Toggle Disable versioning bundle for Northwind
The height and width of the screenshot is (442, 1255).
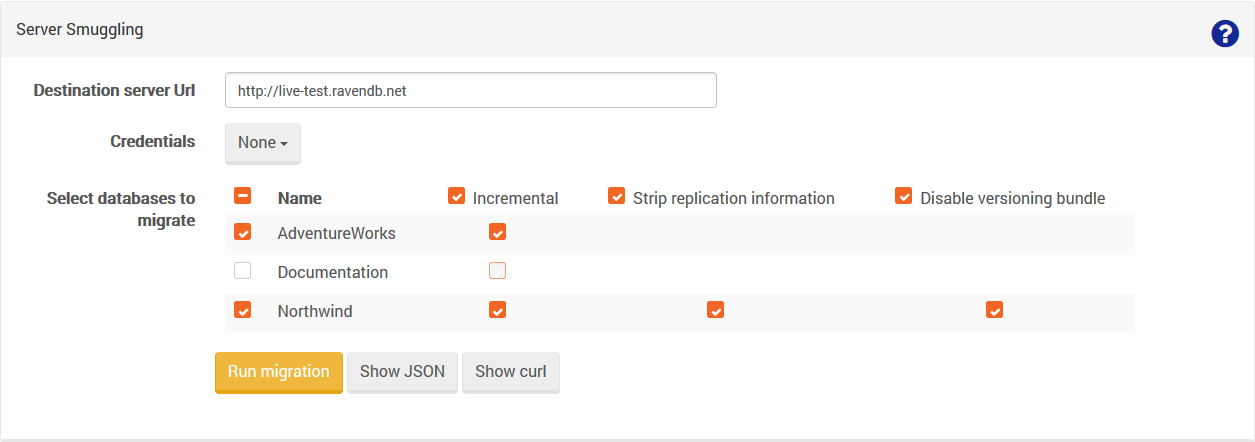[995, 310]
